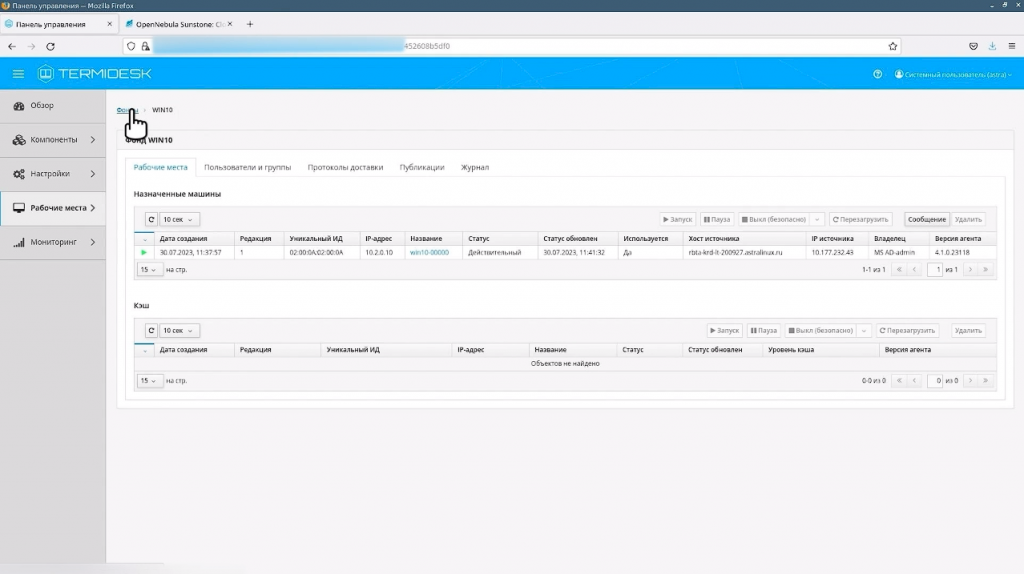Click the Сообщение button

click(x=926, y=219)
